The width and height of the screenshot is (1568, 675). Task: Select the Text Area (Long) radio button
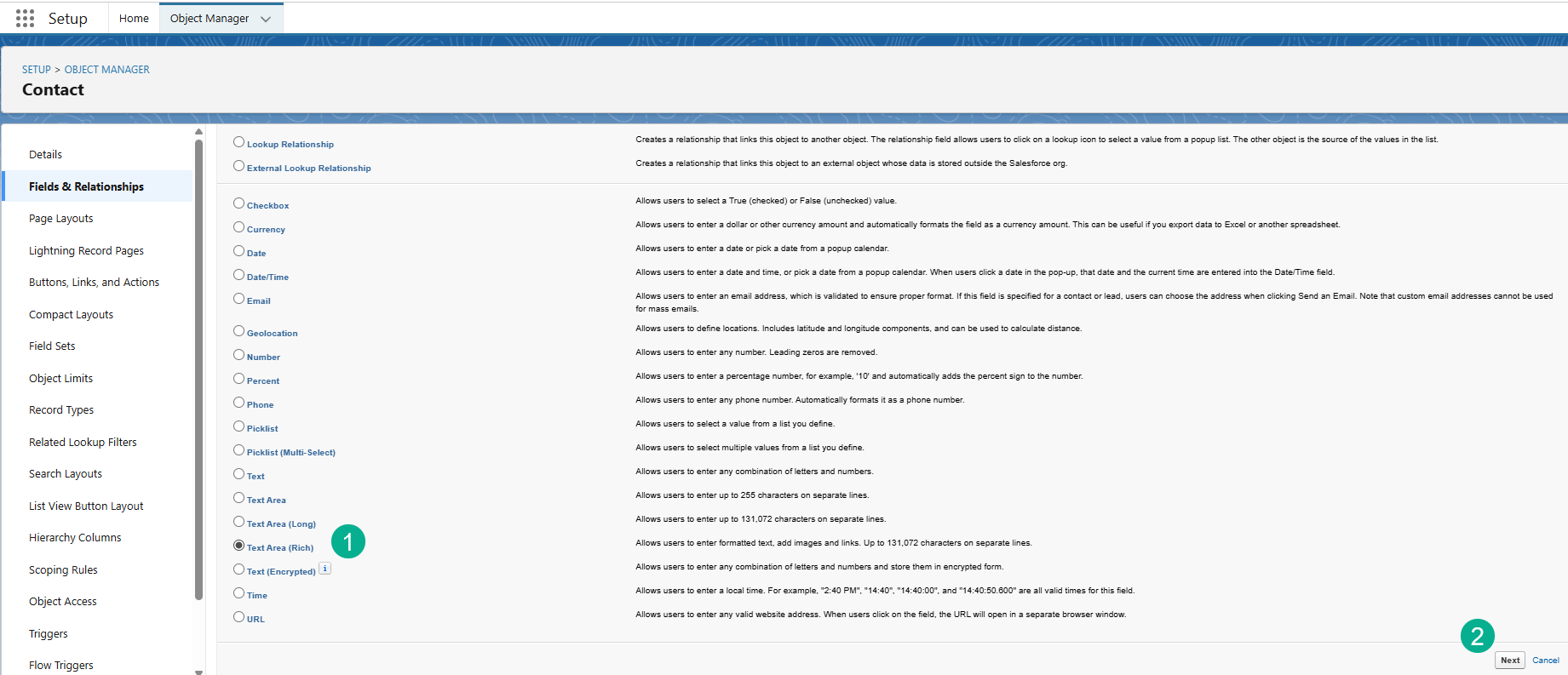tap(238, 522)
